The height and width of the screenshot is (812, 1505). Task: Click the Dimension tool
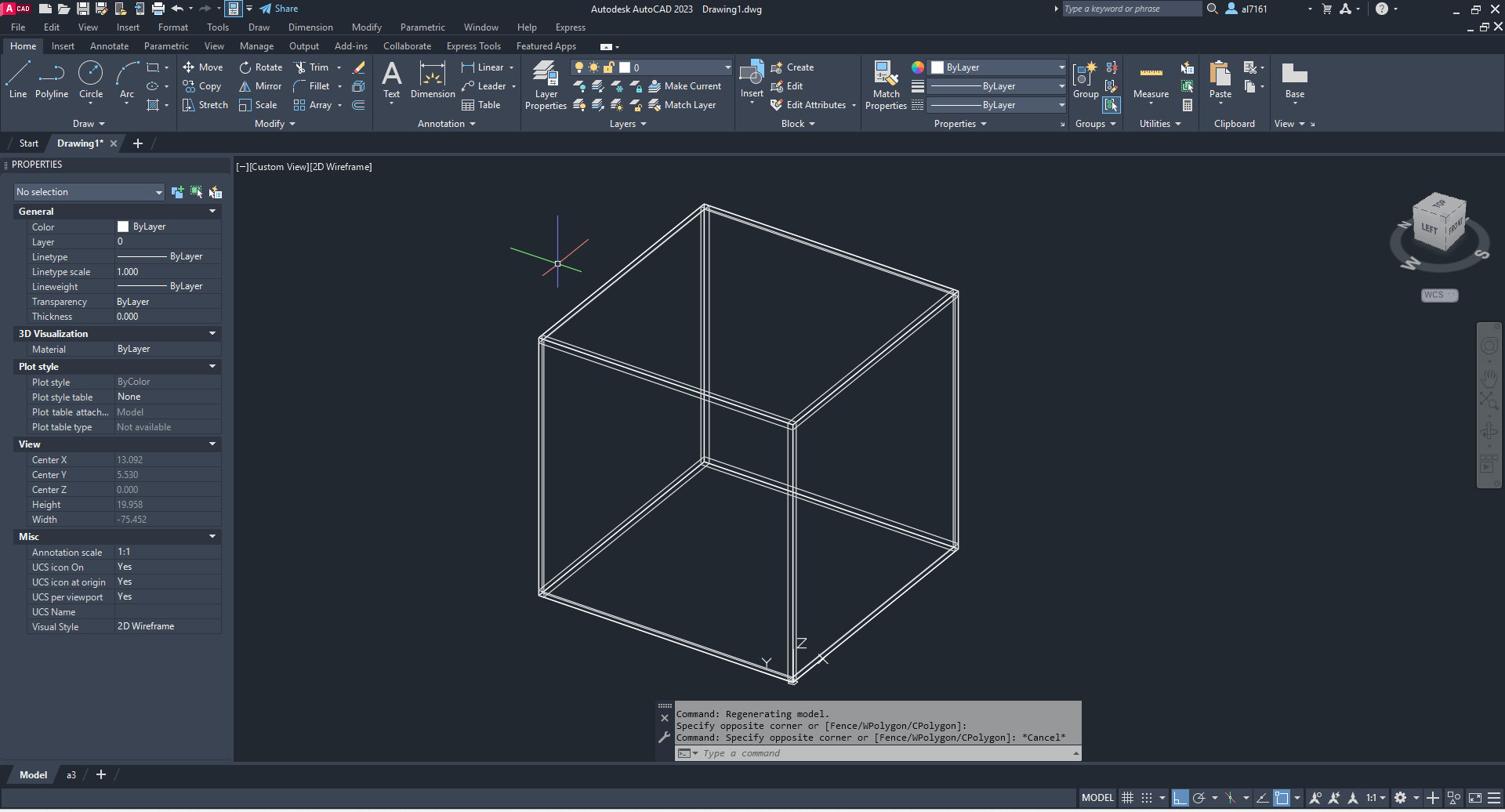[x=433, y=80]
